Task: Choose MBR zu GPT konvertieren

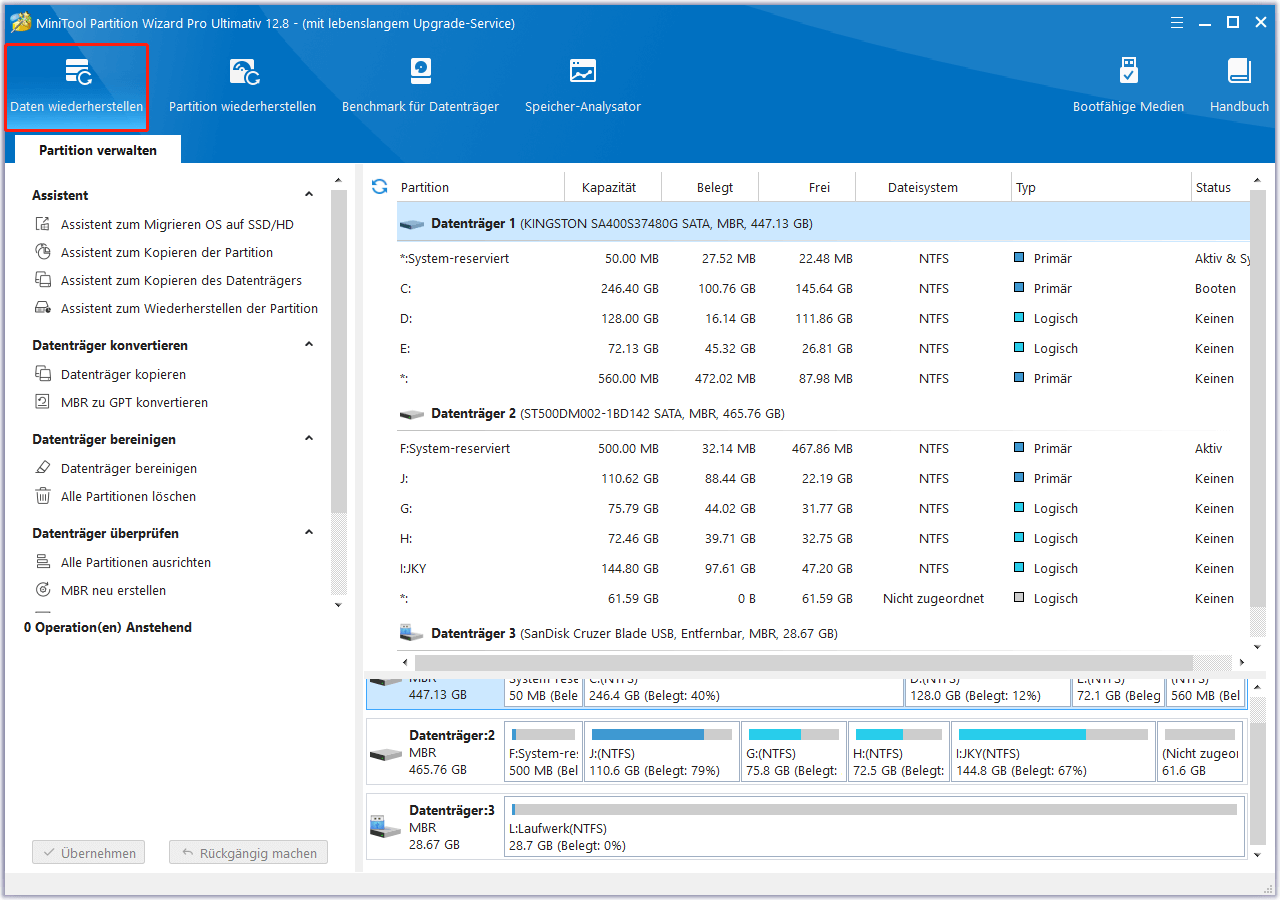Action: (122, 403)
